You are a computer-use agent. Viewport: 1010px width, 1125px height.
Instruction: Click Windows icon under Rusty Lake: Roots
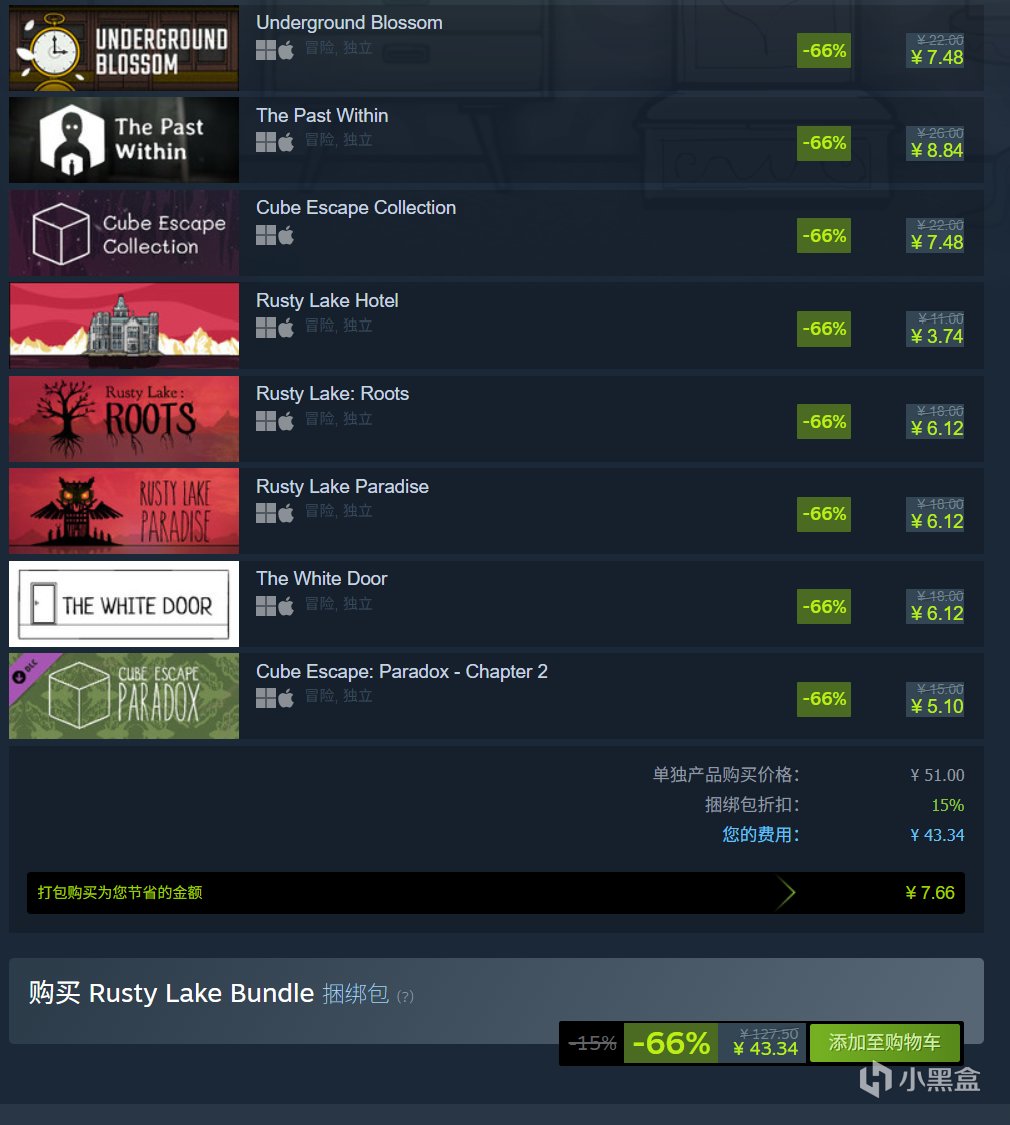tap(265, 421)
